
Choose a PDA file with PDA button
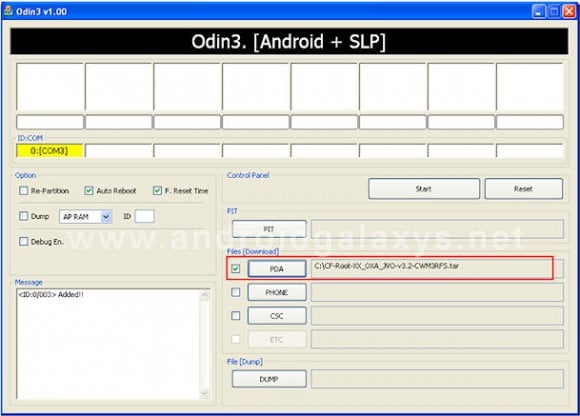tap(277, 269)
